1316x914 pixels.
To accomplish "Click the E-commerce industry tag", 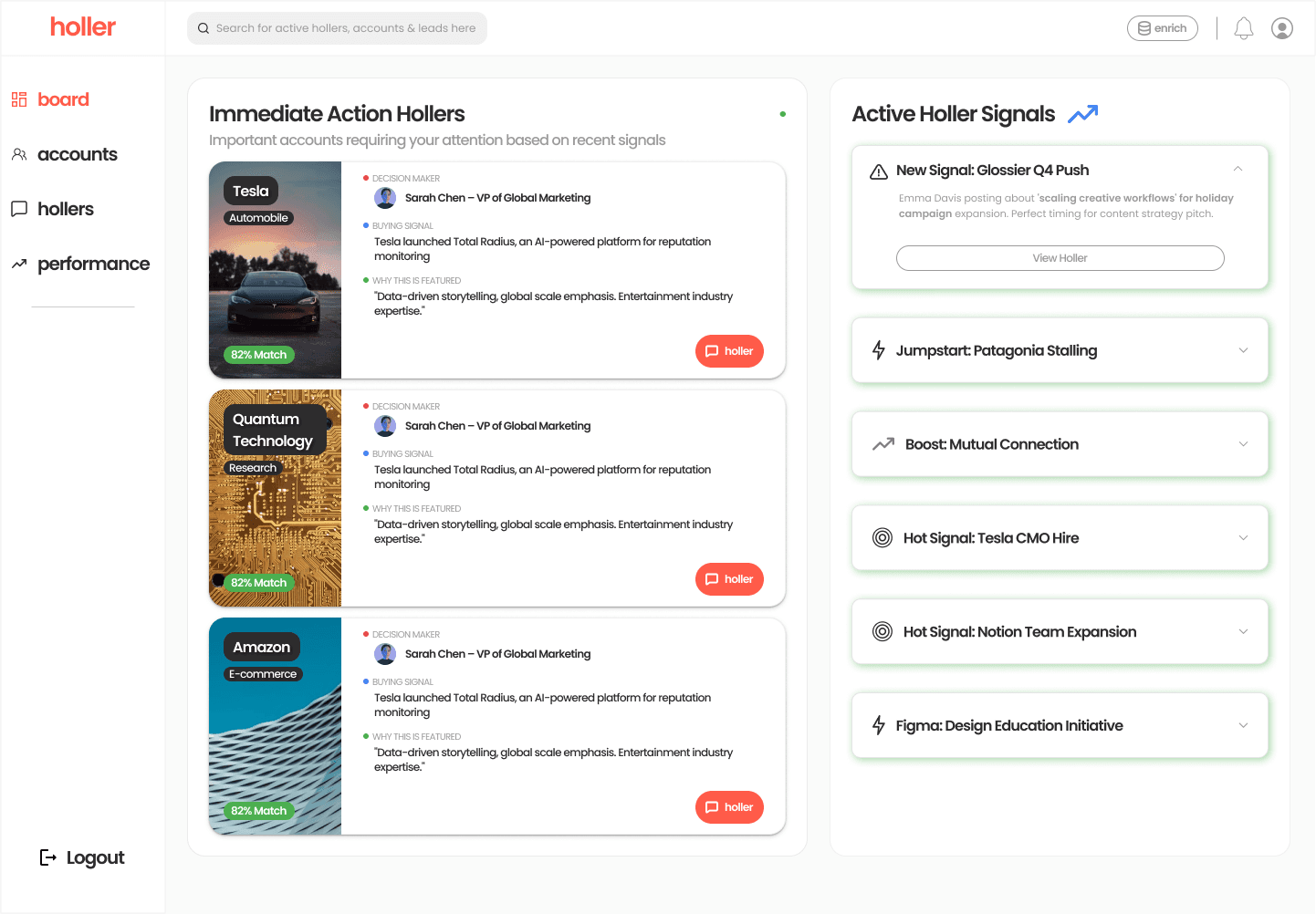I will click(263, 674).
